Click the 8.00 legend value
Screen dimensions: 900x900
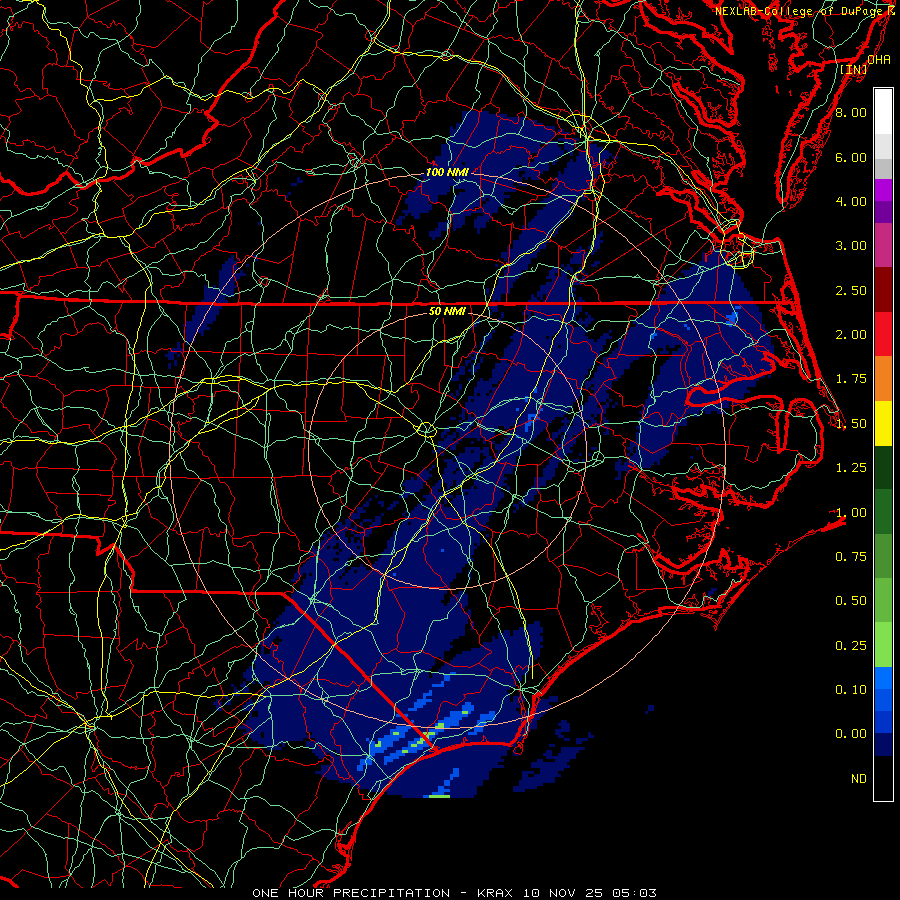(x=851, y=112)
